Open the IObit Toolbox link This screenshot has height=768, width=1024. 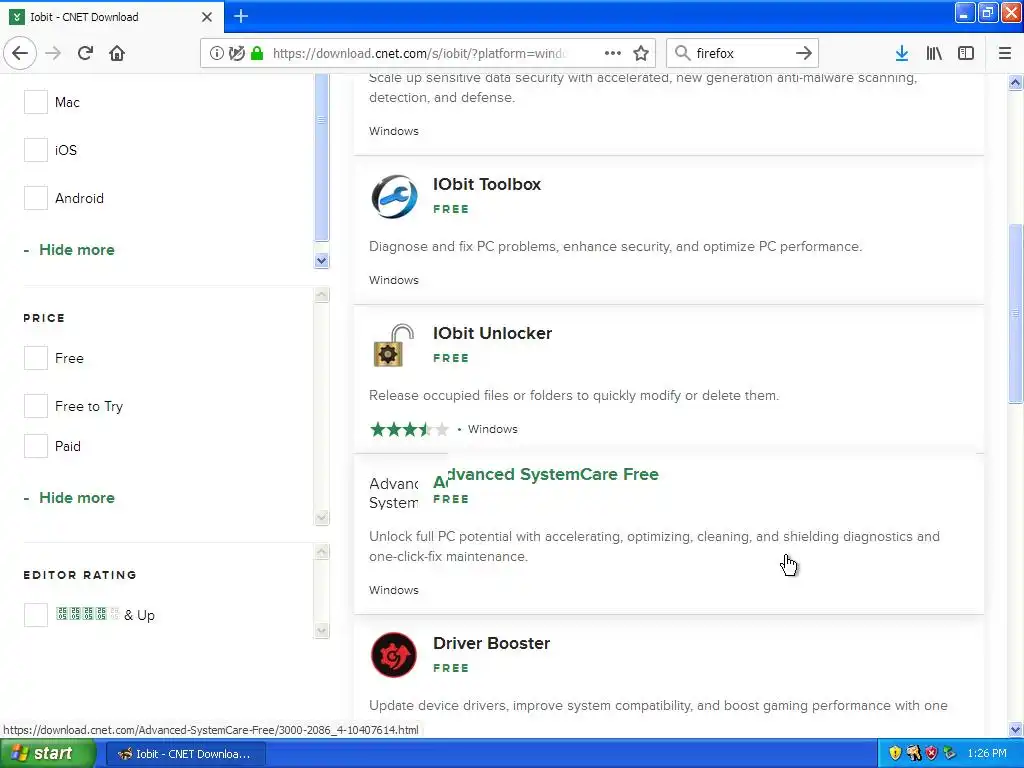[487, 184]
